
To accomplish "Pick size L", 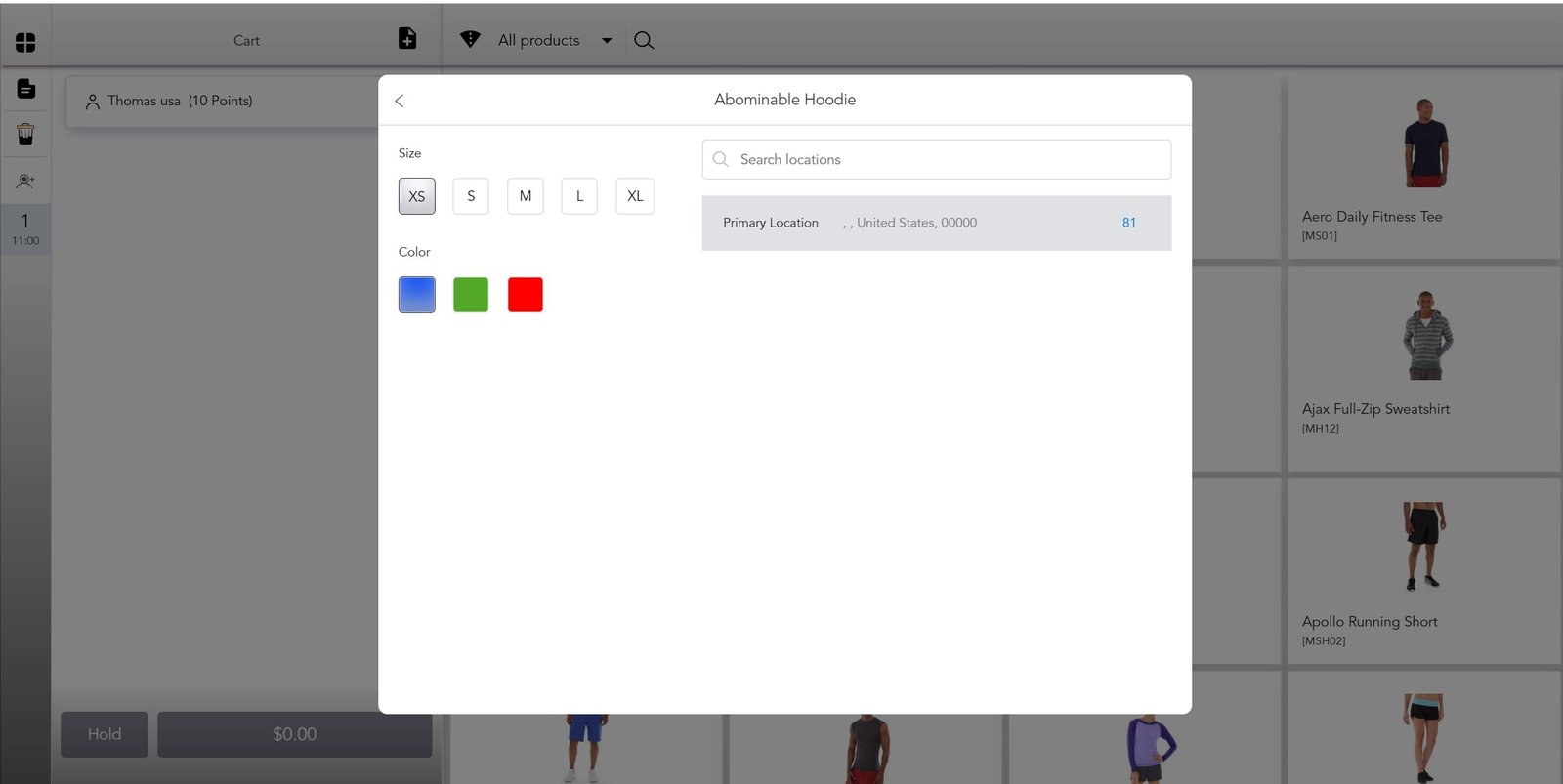I will (x=579, y=196).
